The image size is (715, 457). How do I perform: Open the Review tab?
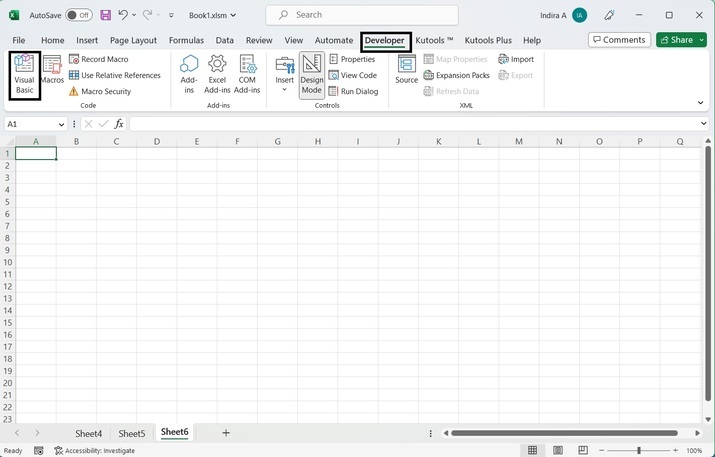tap(259, 40)
